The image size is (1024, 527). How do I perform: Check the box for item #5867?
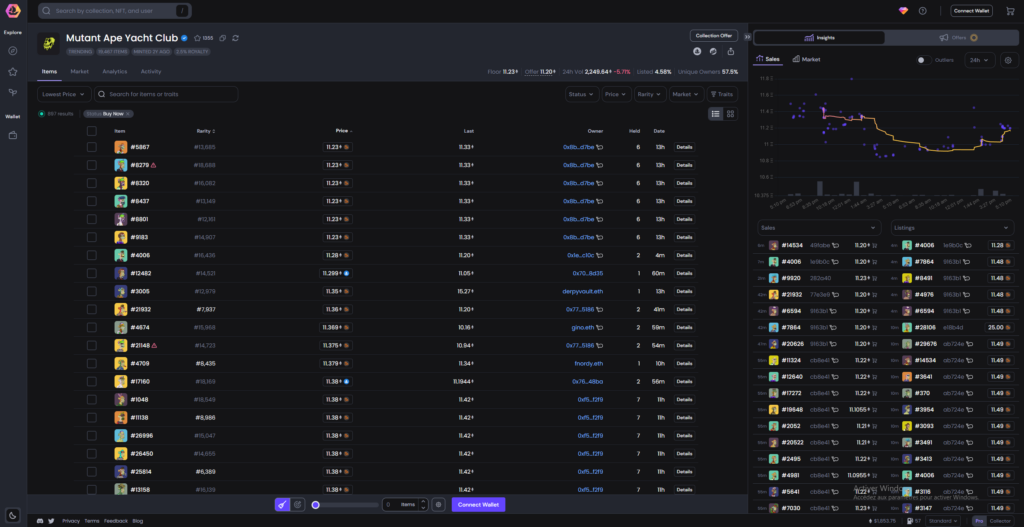(91, 147)
